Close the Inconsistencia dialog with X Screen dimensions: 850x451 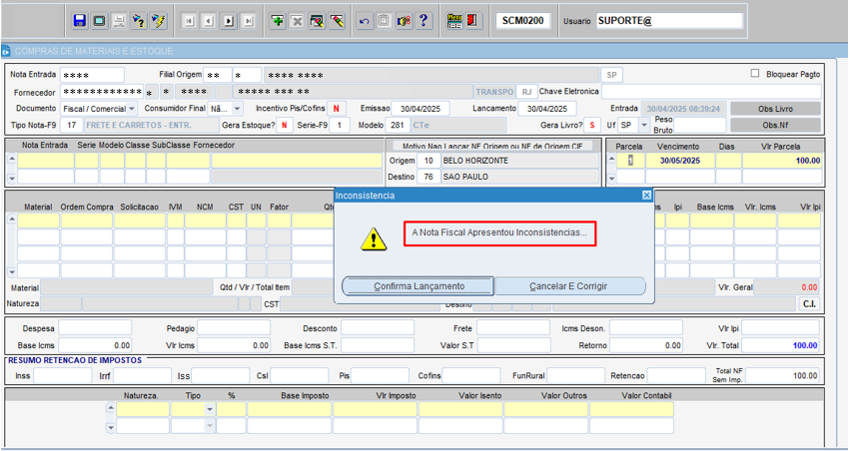click(646, 195)
